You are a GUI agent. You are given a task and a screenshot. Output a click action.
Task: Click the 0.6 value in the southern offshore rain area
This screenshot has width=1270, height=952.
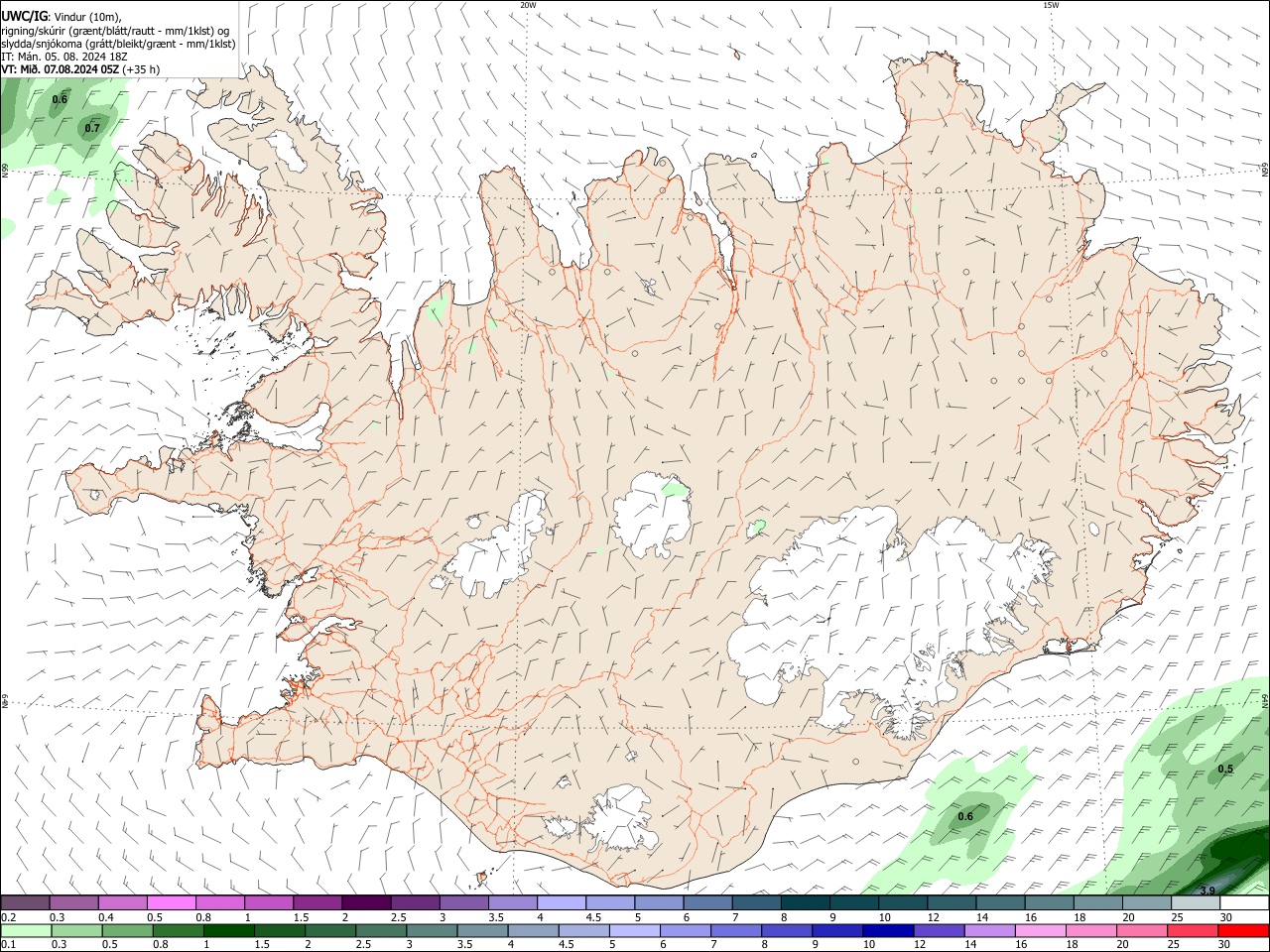coord(965,817)
